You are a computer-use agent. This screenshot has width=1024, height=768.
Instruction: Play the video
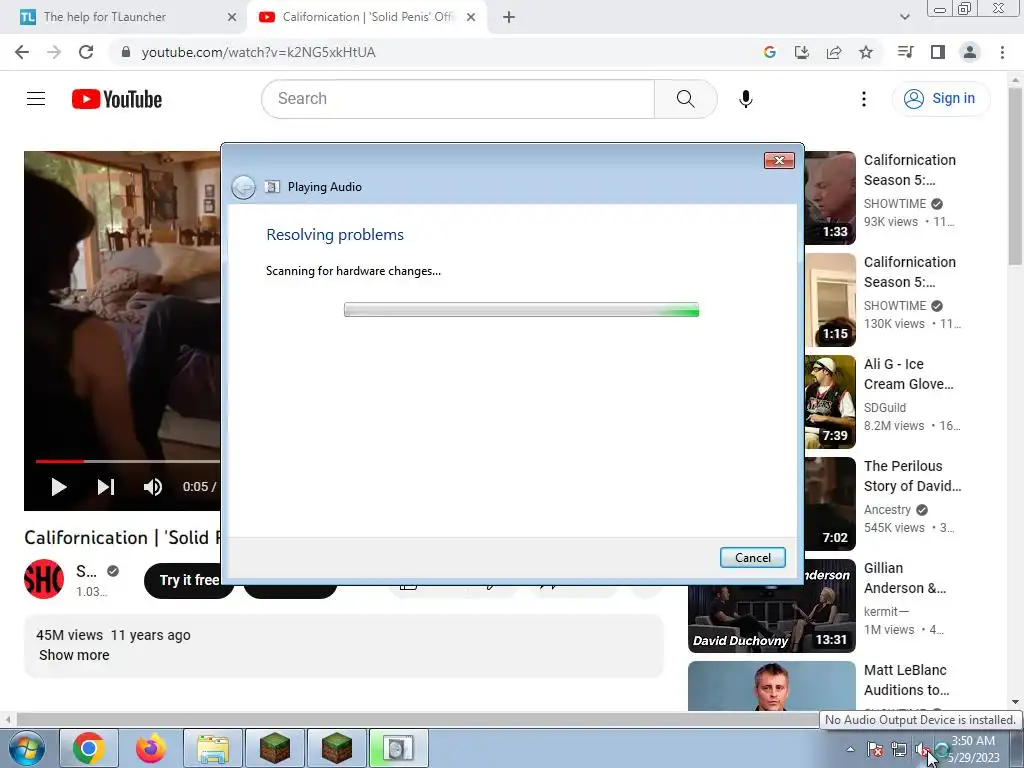[x=58, y=487]
